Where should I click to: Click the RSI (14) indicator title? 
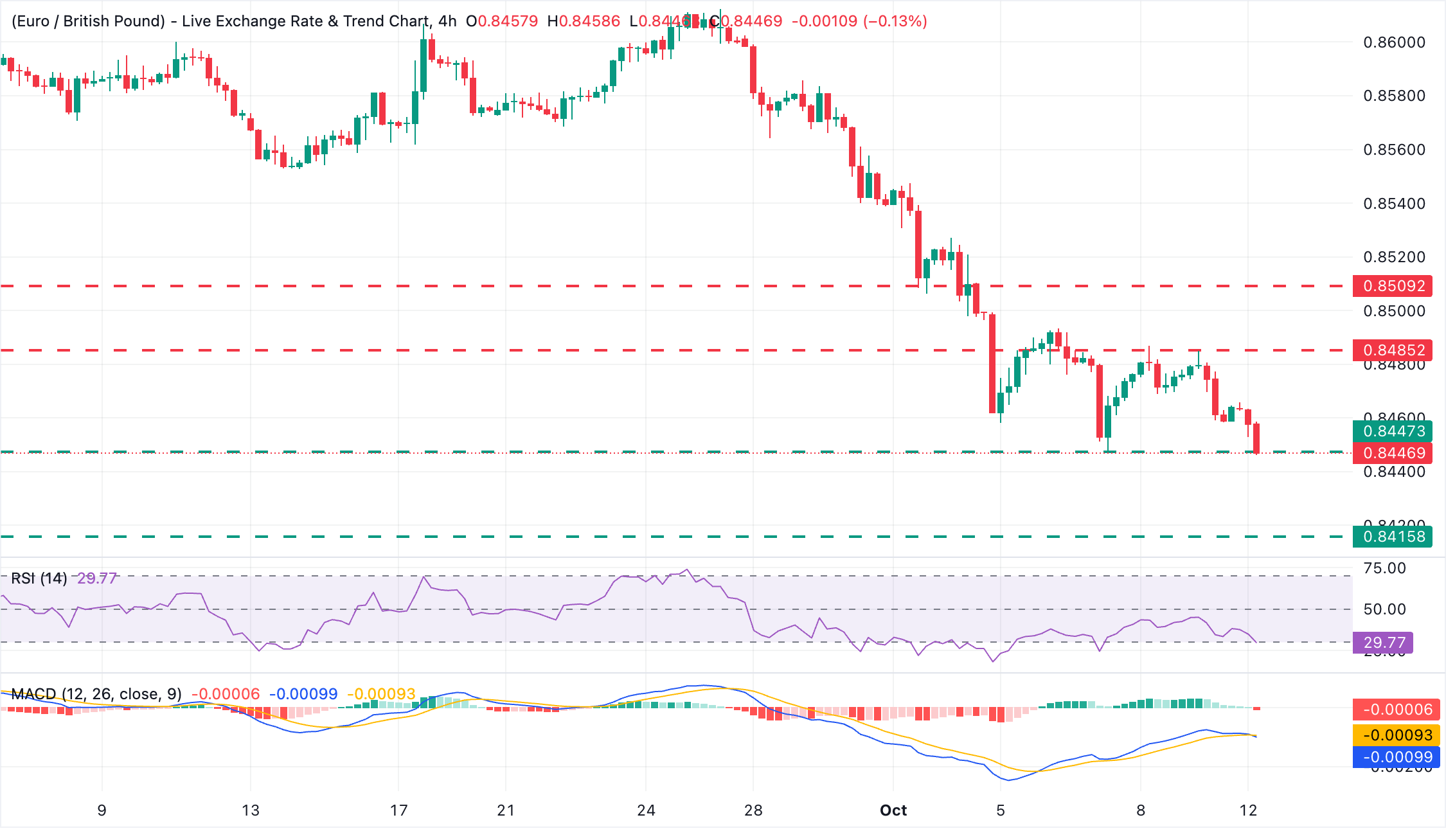point(39,578)
